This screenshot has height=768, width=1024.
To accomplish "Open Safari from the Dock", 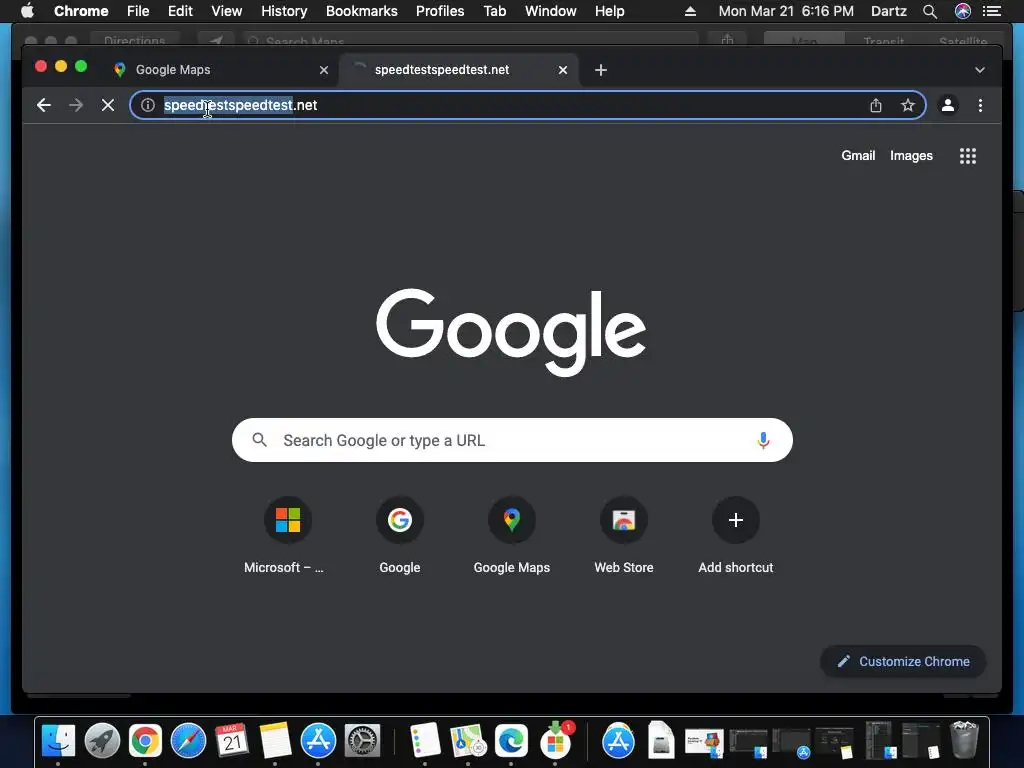I will (188, 741).
